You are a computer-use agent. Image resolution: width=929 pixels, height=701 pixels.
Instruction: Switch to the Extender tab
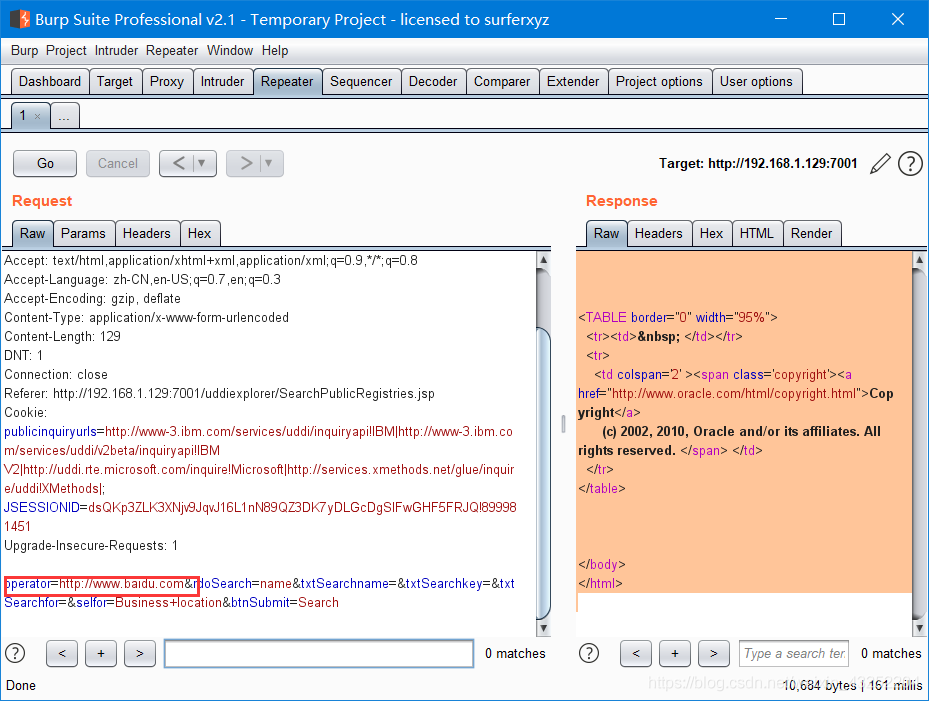(x=573, y=81)
